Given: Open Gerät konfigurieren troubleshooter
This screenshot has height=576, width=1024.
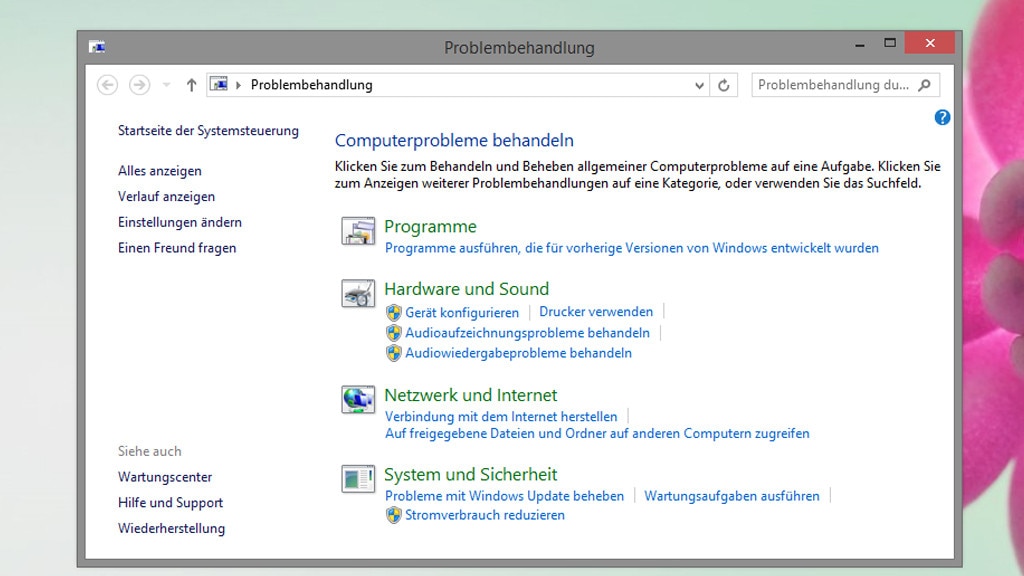Looking at the screenshot, I should (462, 312).
